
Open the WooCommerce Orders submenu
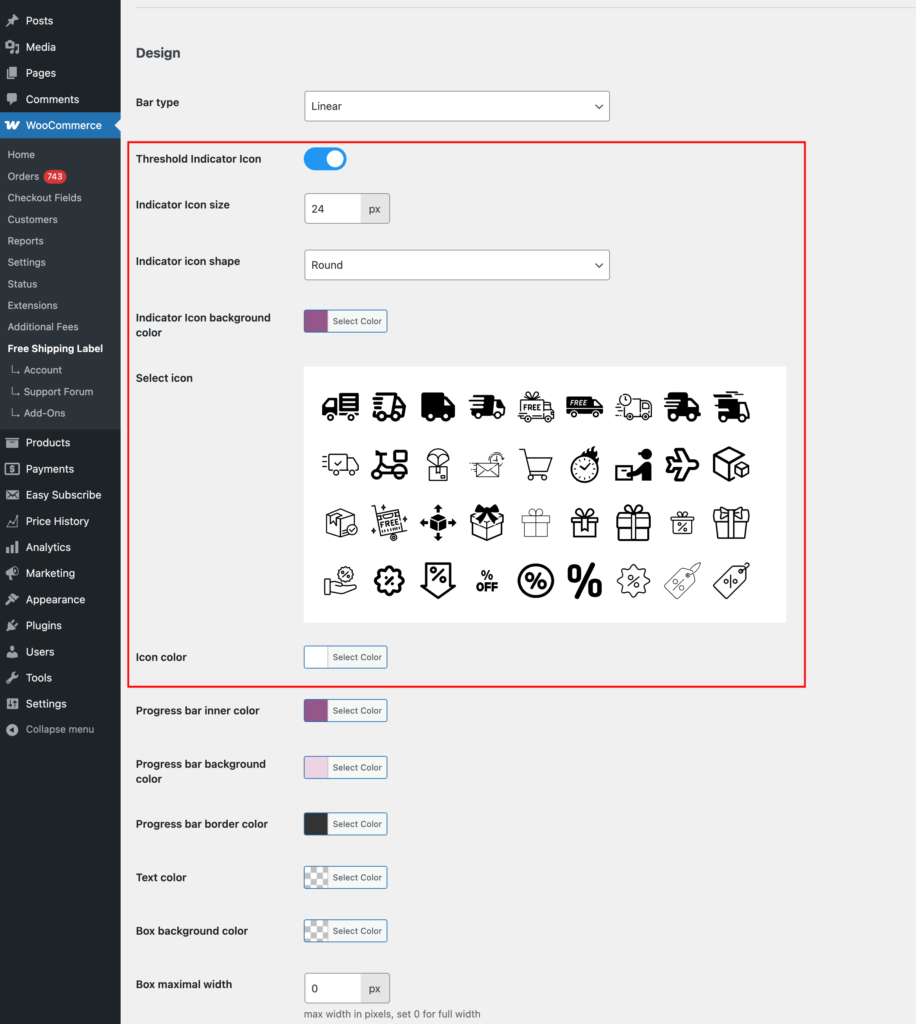click(x=23, y=177)
